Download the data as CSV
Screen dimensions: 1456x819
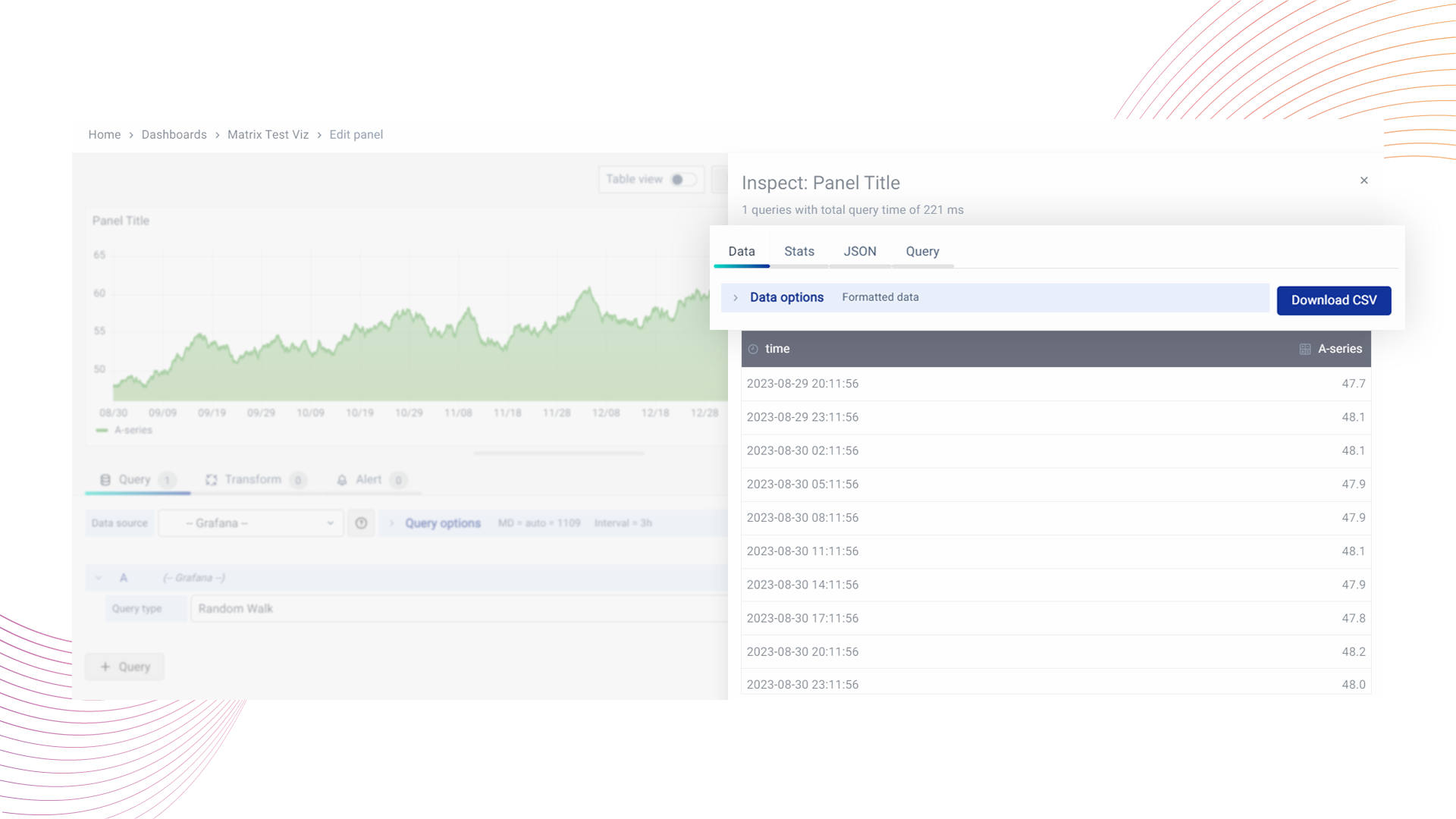[1333, 300]
